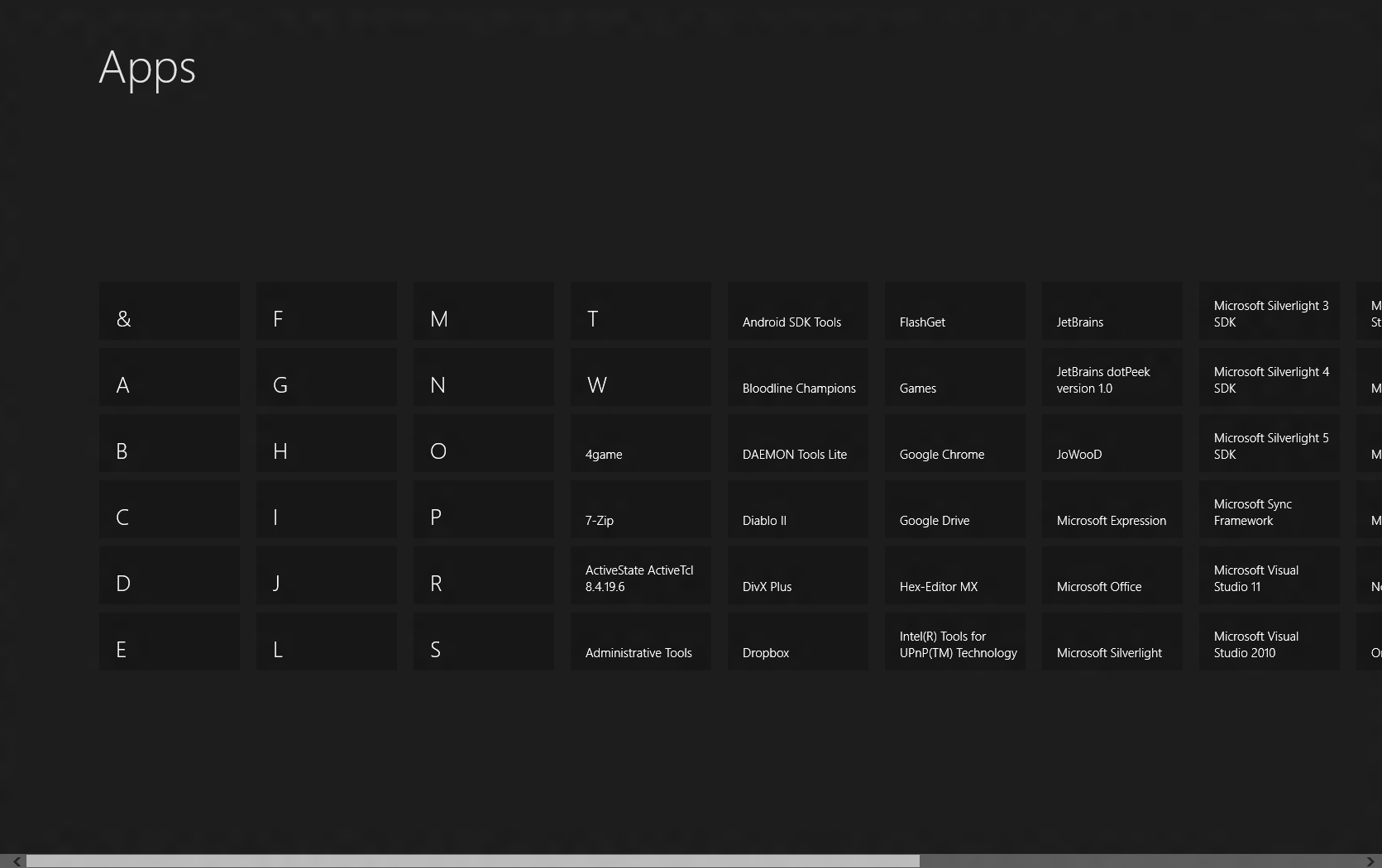Screen dimensions: 1382x868
Task: Click the horizontal scrollbar thumb
Action: 473,861
